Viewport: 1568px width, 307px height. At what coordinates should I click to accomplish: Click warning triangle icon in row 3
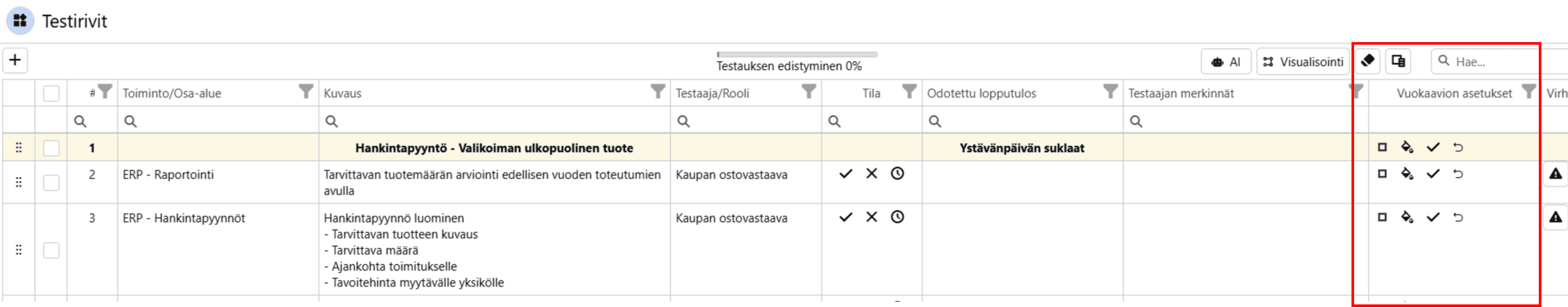tap(1555, 218)
